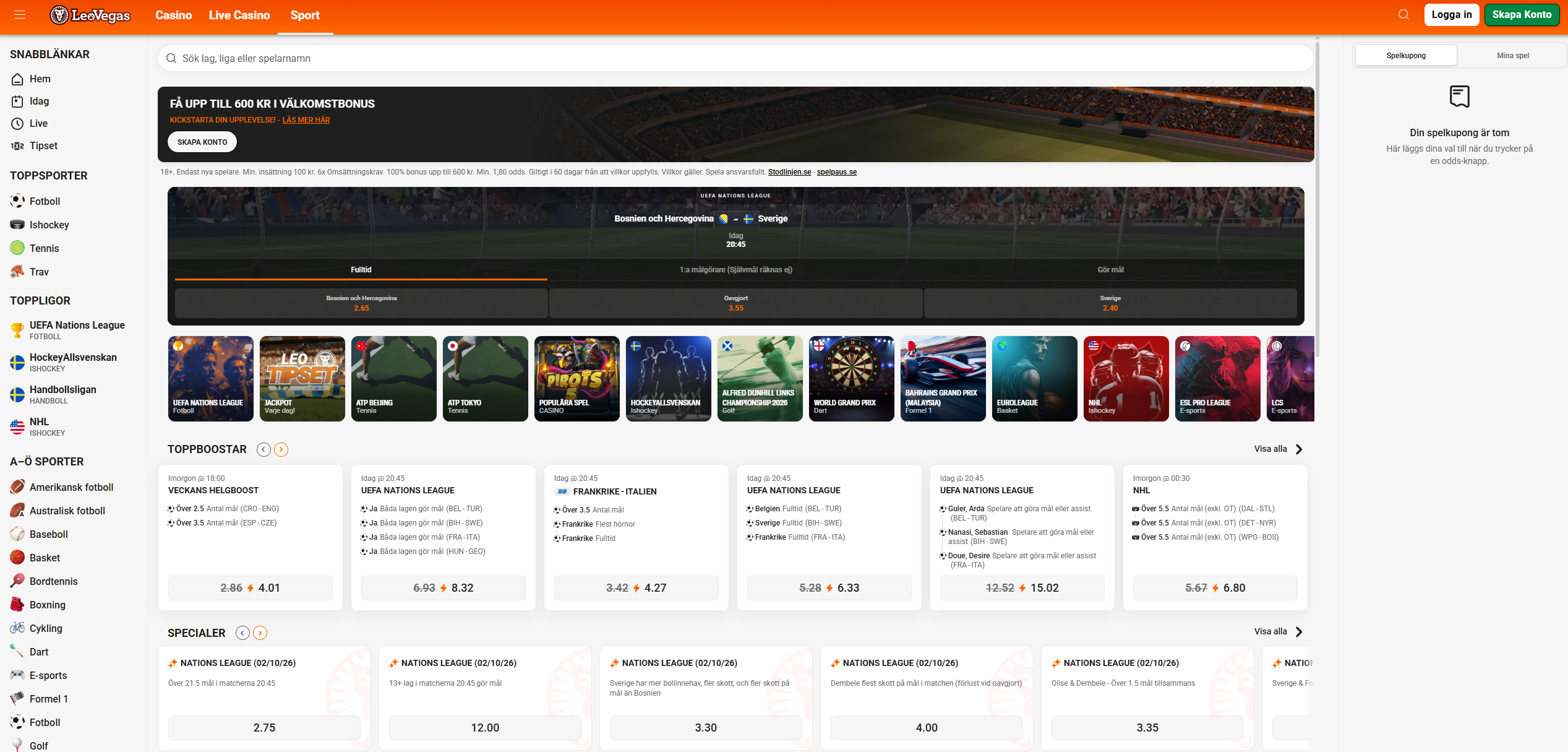
Task: Show next Specialer with right arrow
Action: point(260,633)
